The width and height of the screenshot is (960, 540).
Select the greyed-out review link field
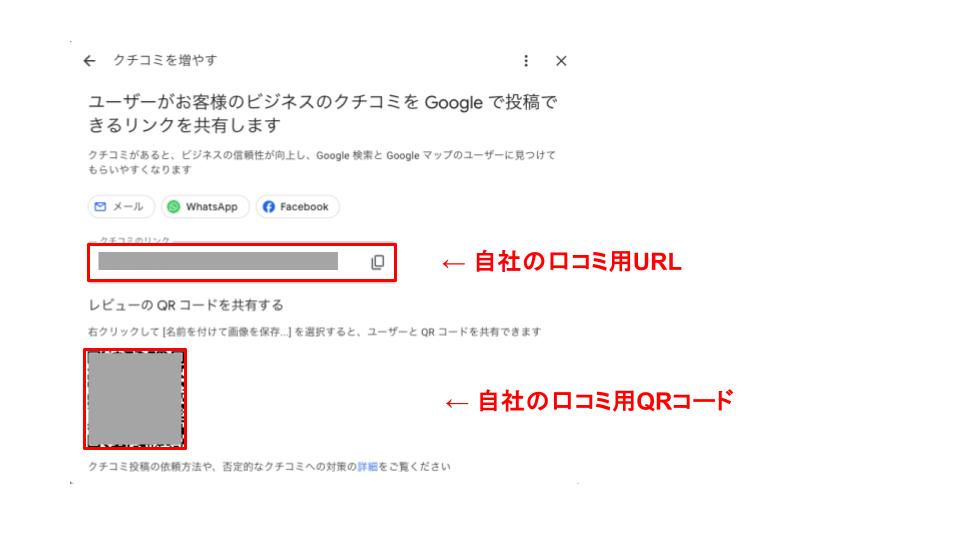coord(218,261)
